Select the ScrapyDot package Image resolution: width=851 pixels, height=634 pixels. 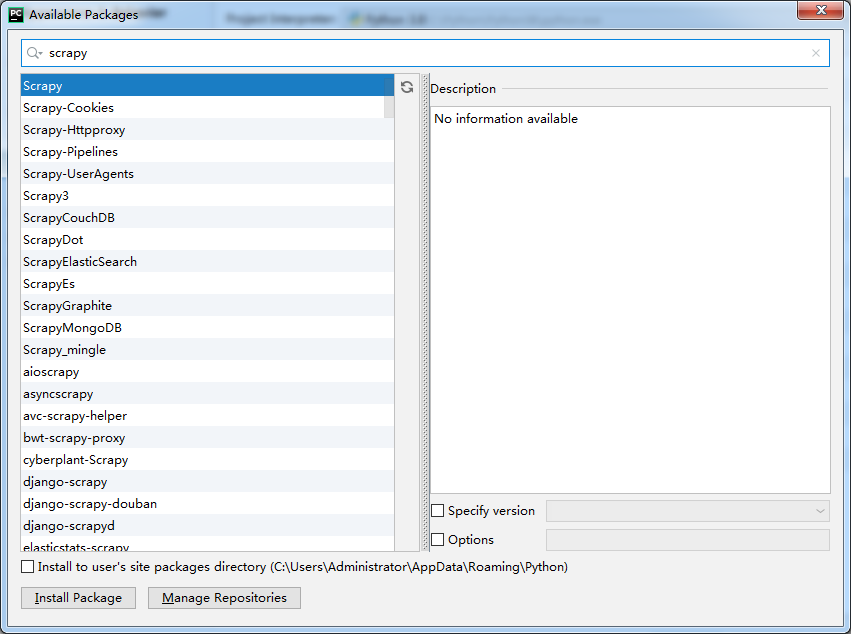pos(207,239)
